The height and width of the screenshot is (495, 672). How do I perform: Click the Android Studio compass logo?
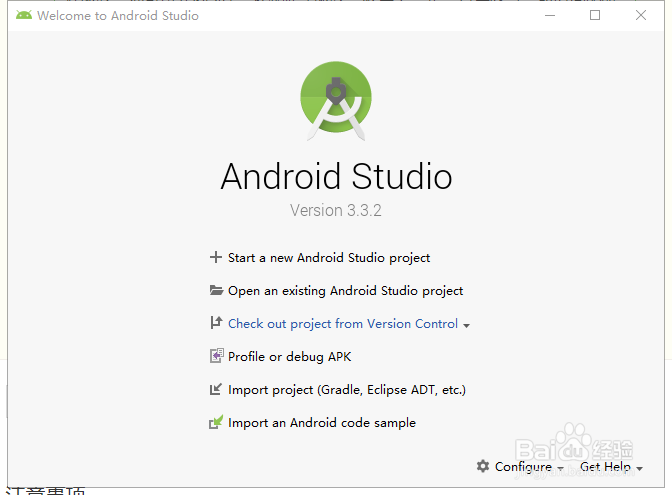(x=336, y=101)
